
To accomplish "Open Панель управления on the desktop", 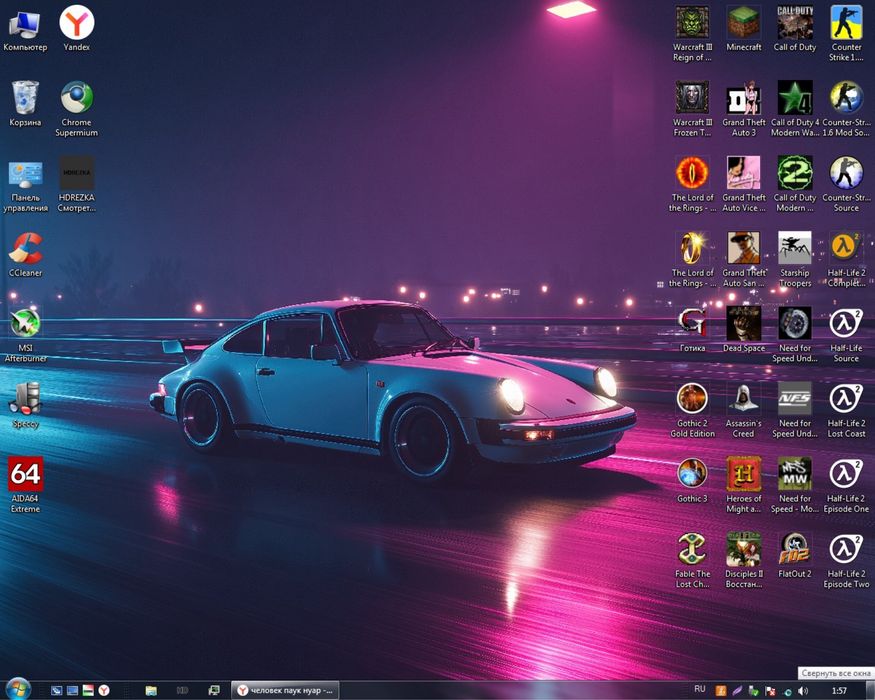I will 25,186.
